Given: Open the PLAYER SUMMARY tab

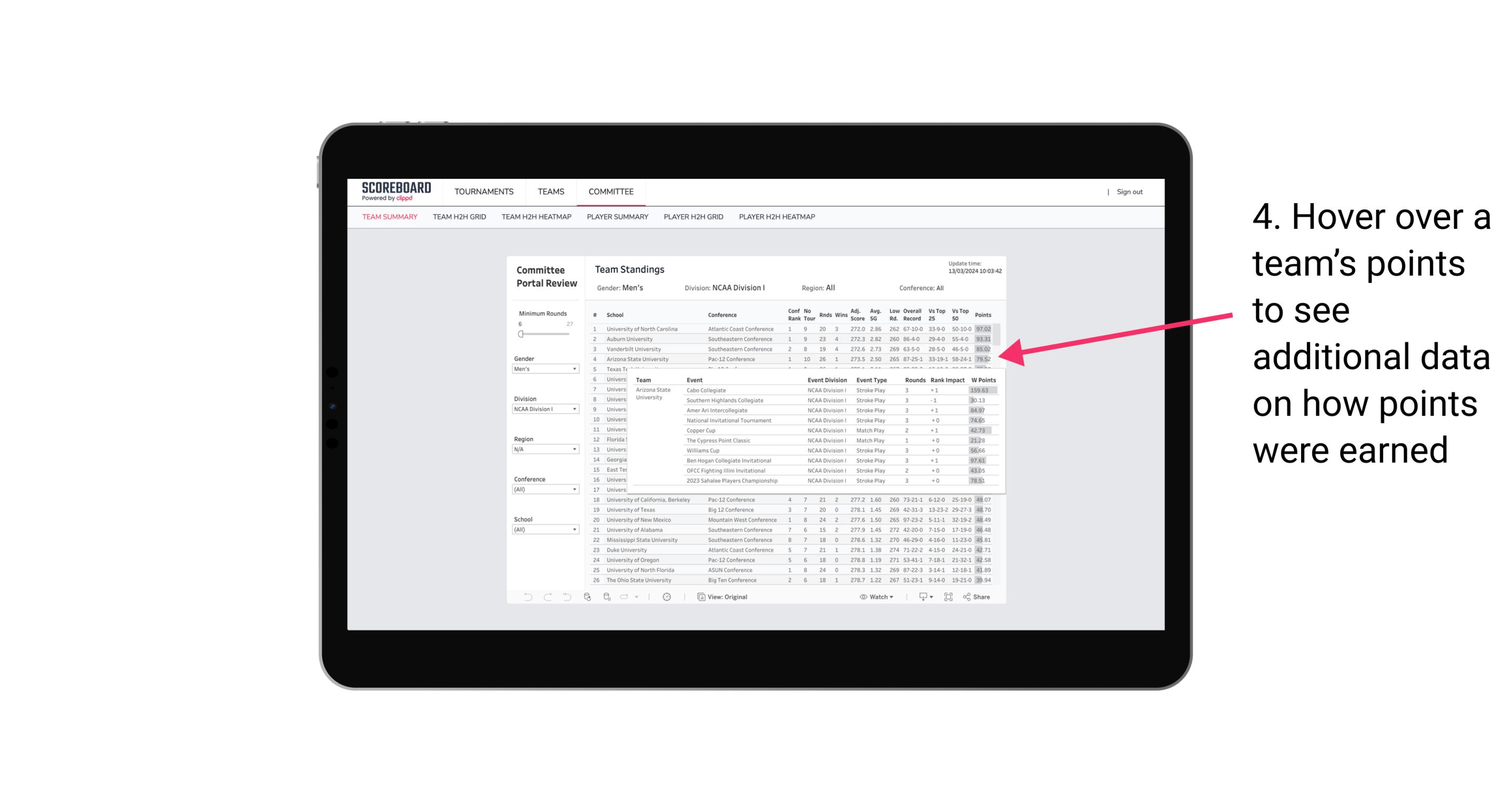Looking at the screenshot, I should [x=618, y=221].
